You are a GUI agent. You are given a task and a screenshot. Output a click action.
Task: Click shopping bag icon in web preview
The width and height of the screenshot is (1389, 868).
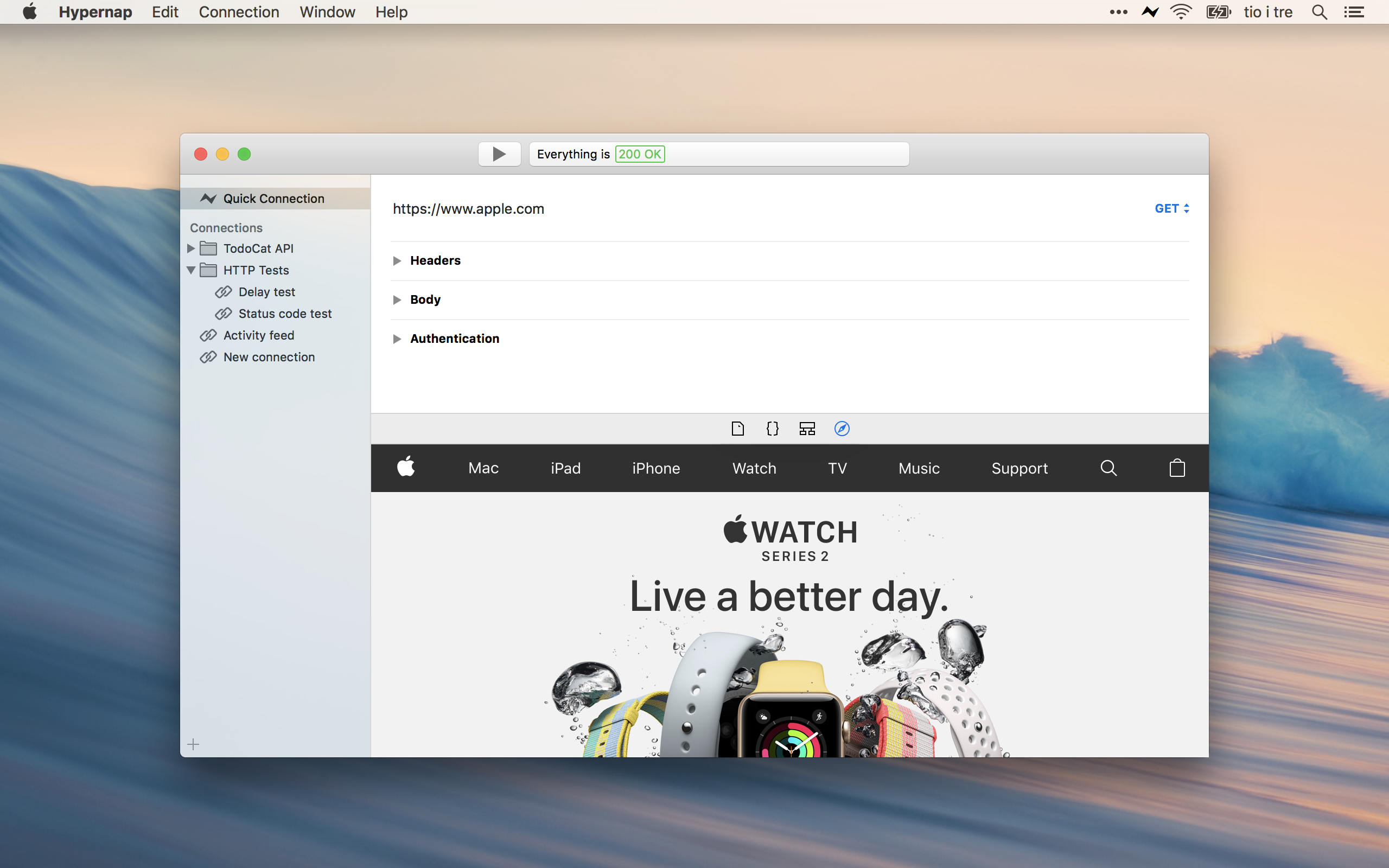tap(1177, 468)
